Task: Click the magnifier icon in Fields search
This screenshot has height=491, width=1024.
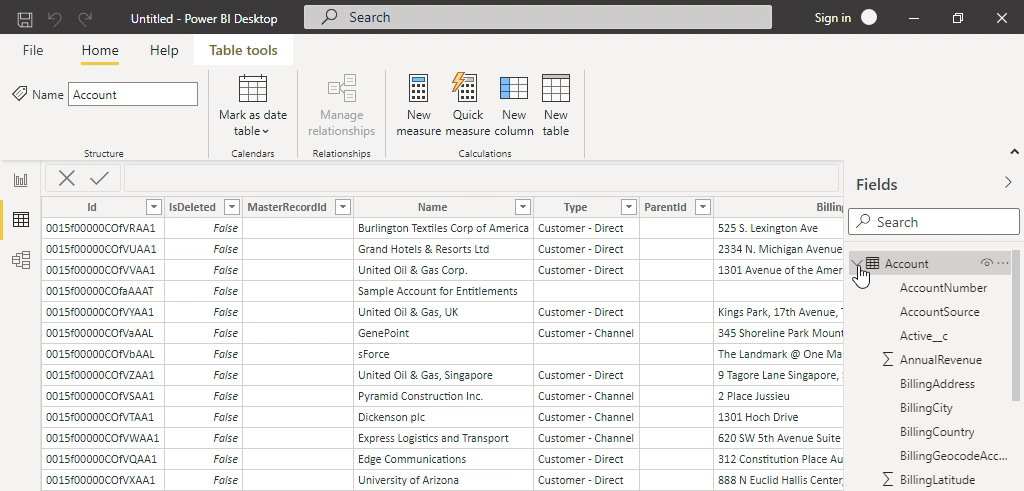Action: click(x=863, y=221)
